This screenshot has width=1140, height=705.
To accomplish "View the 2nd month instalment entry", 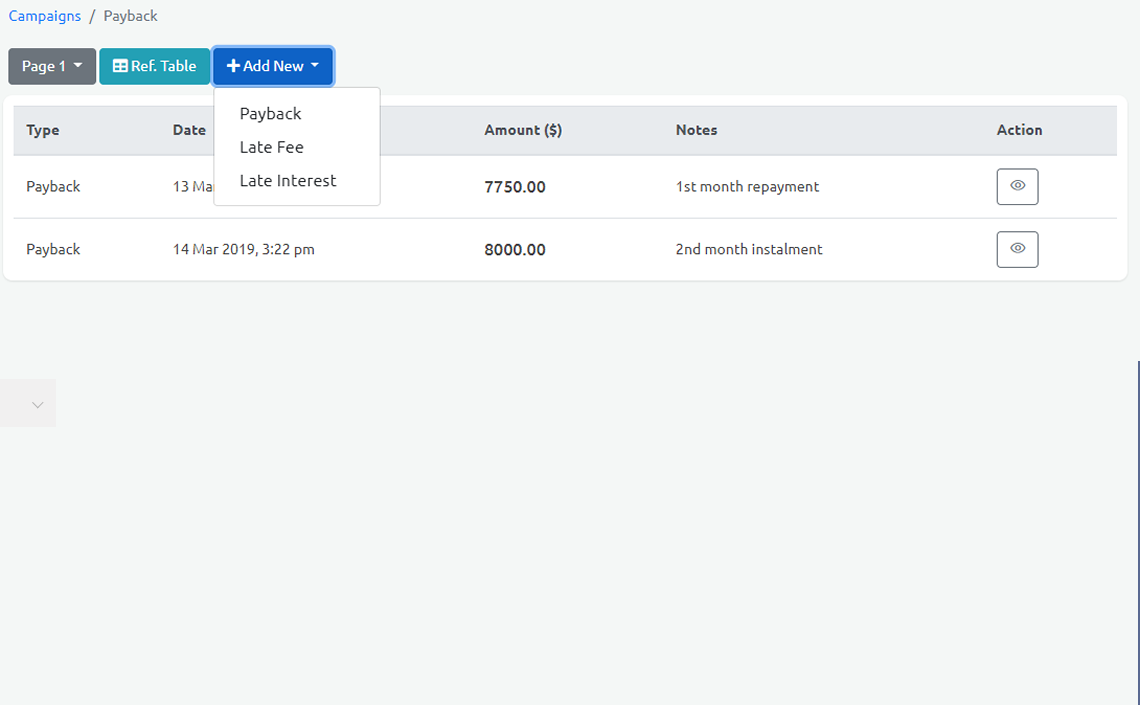I will pos(1017,249).
